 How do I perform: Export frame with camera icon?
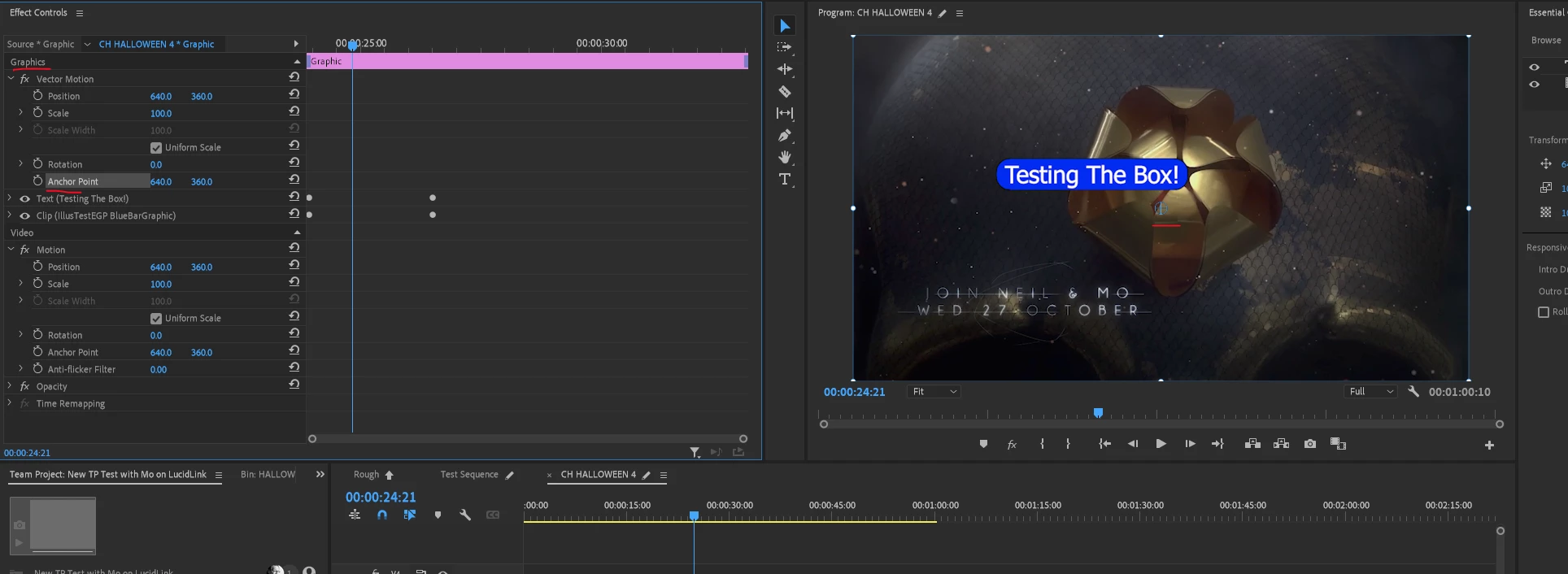[1309, 444]
